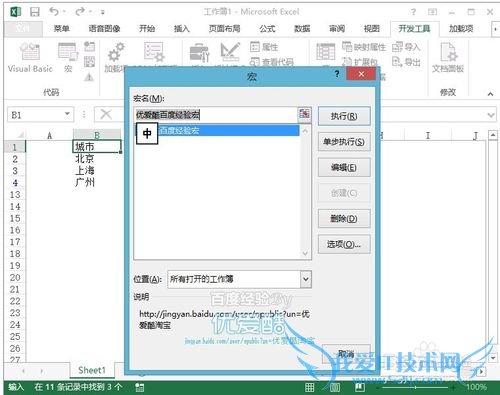This screenshot has height=395, width=500.
Task: Click the macro list scroll-down arrow
Action: 305,254
